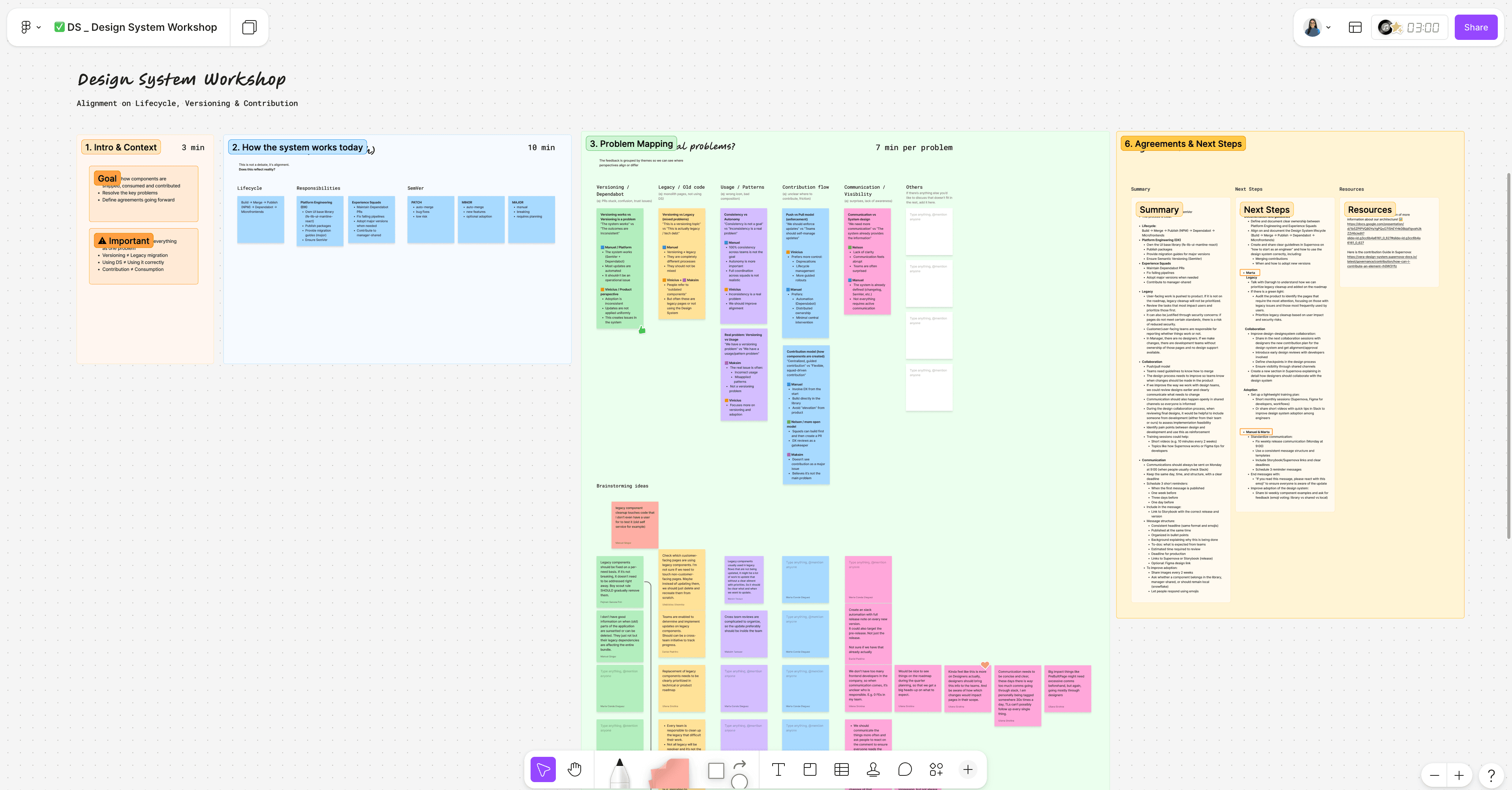This screenshot has height=790, width=1512.
Task: Open the Figma main menu
Action: point(26,27)
